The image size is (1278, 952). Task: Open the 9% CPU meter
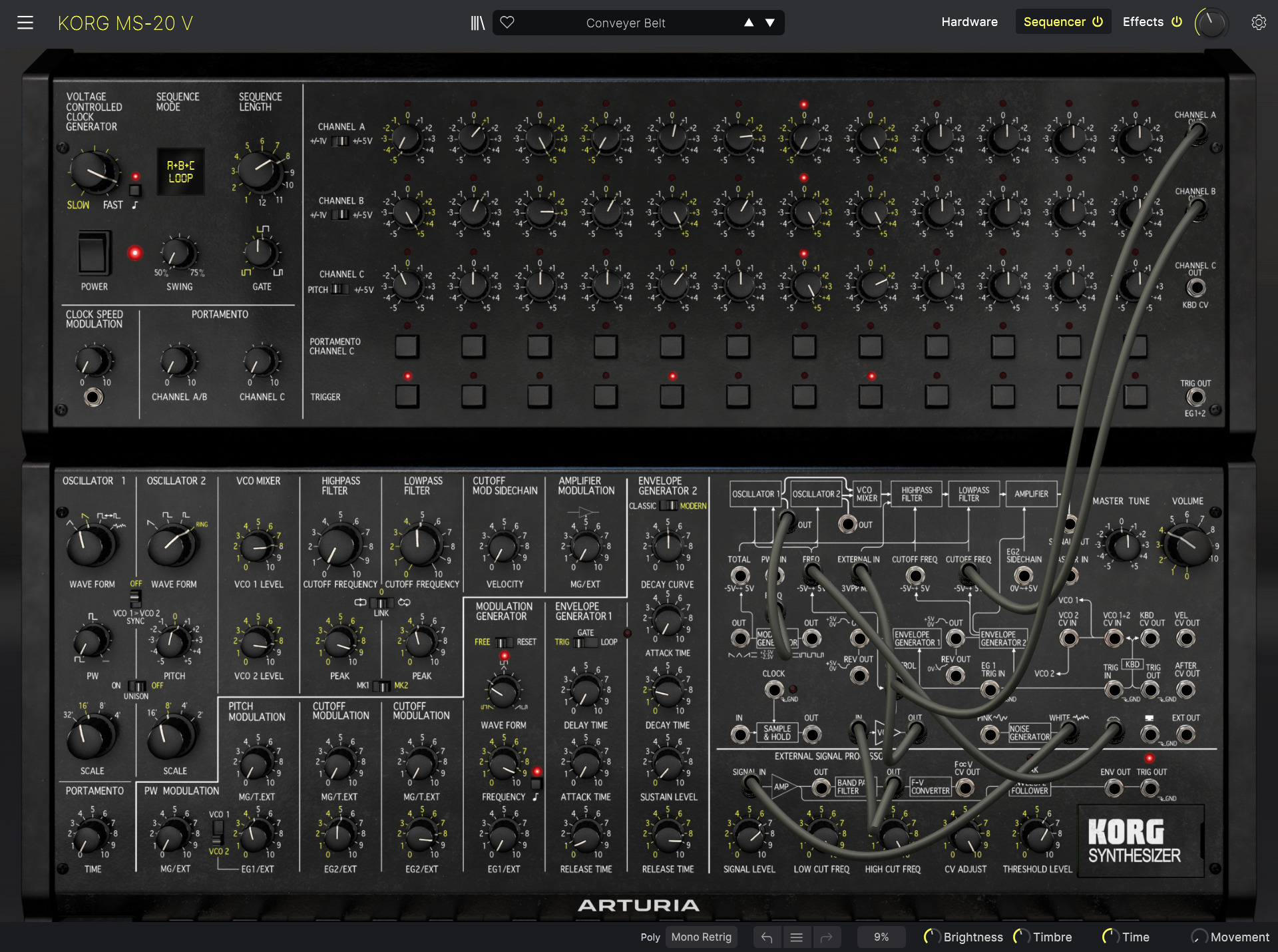[x=881, y=937]
